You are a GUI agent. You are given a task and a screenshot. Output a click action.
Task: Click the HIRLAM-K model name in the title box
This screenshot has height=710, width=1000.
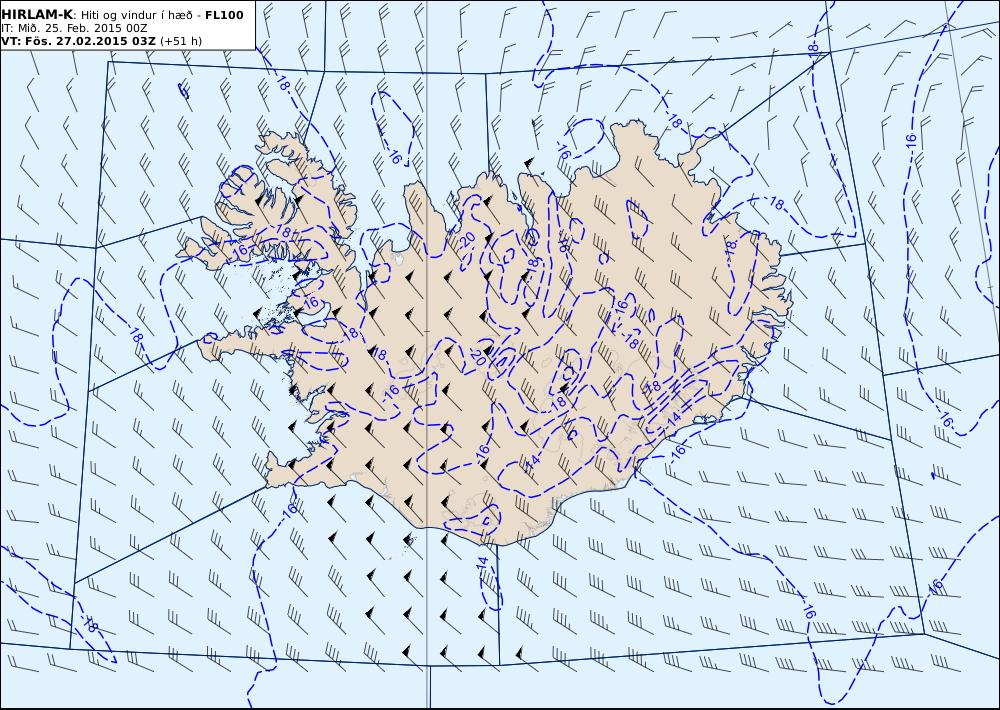[37, 15]
